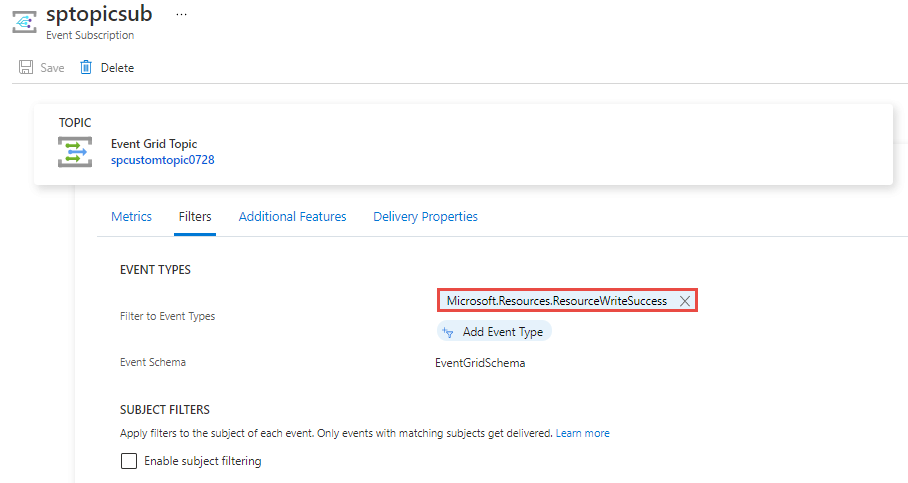908x483 pixels.
Task: Open the spcustomtopic0728 topic link
Action: pos(162,160)
